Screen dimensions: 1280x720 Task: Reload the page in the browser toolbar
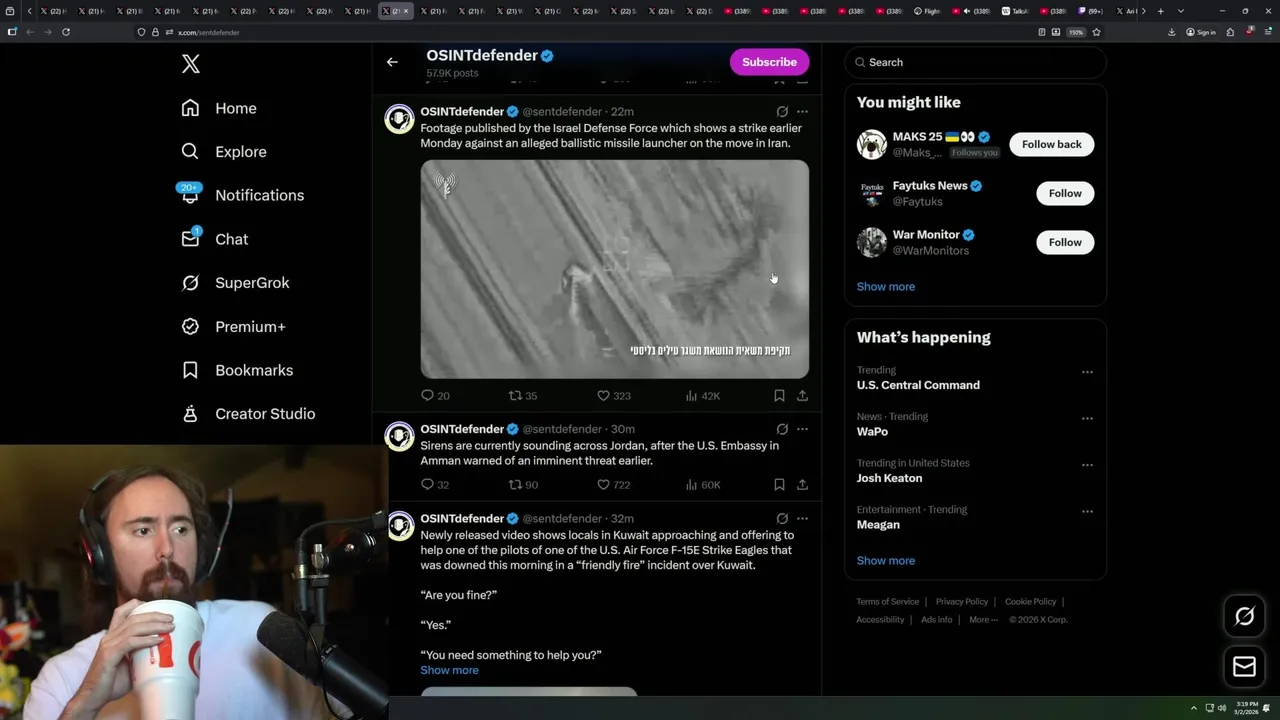[66, 32]
